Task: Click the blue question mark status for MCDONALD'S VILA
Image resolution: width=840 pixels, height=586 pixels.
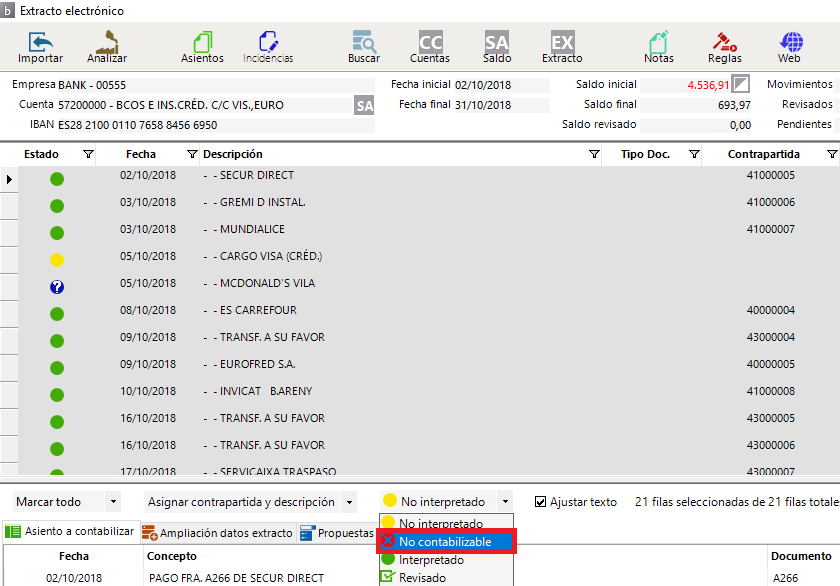Action: click(x=57, y=287)
